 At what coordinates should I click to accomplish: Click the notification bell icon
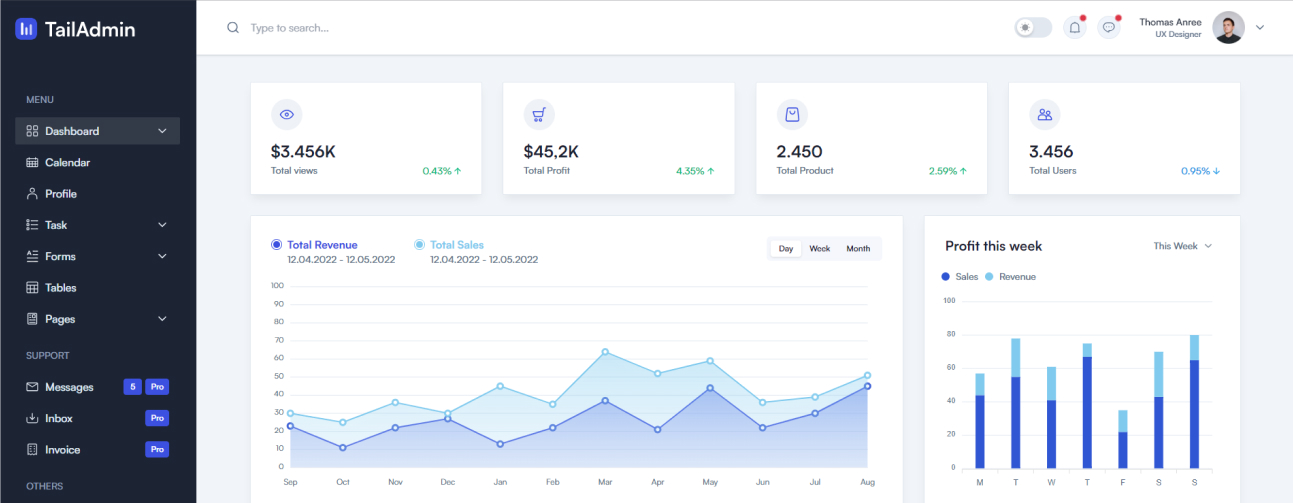[x=1074, y=28]
